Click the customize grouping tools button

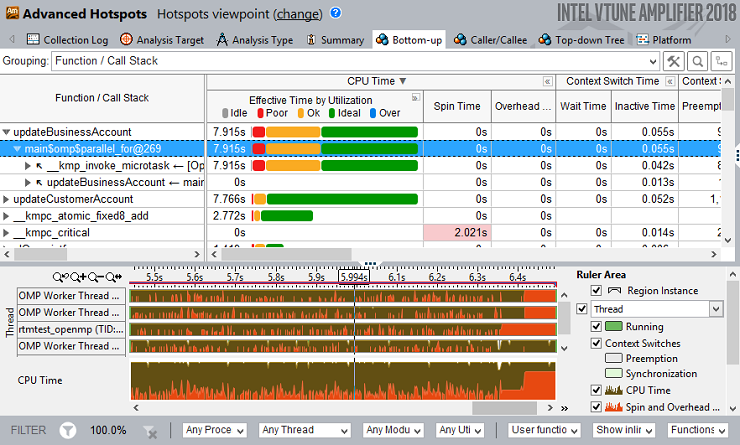(673, 61)
